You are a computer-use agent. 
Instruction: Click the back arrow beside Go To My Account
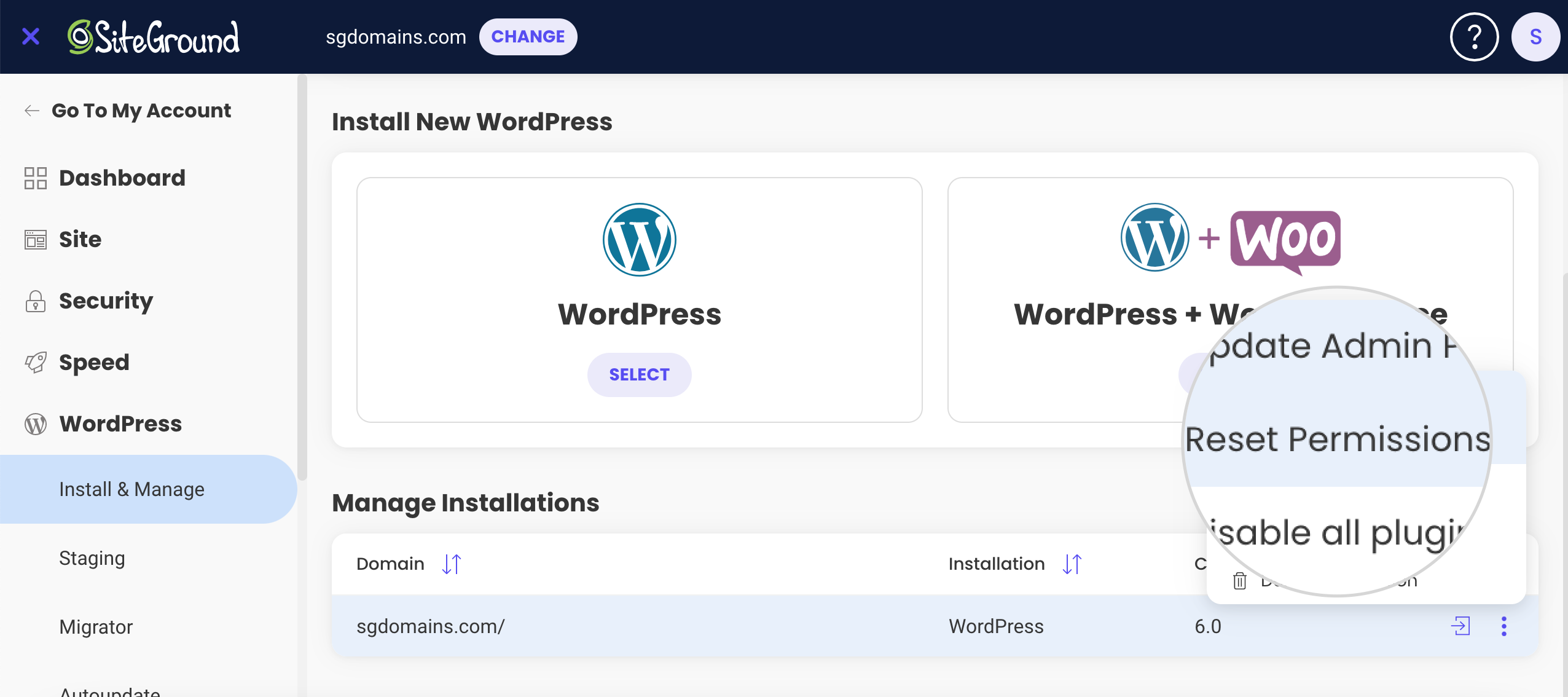point(32,111)
